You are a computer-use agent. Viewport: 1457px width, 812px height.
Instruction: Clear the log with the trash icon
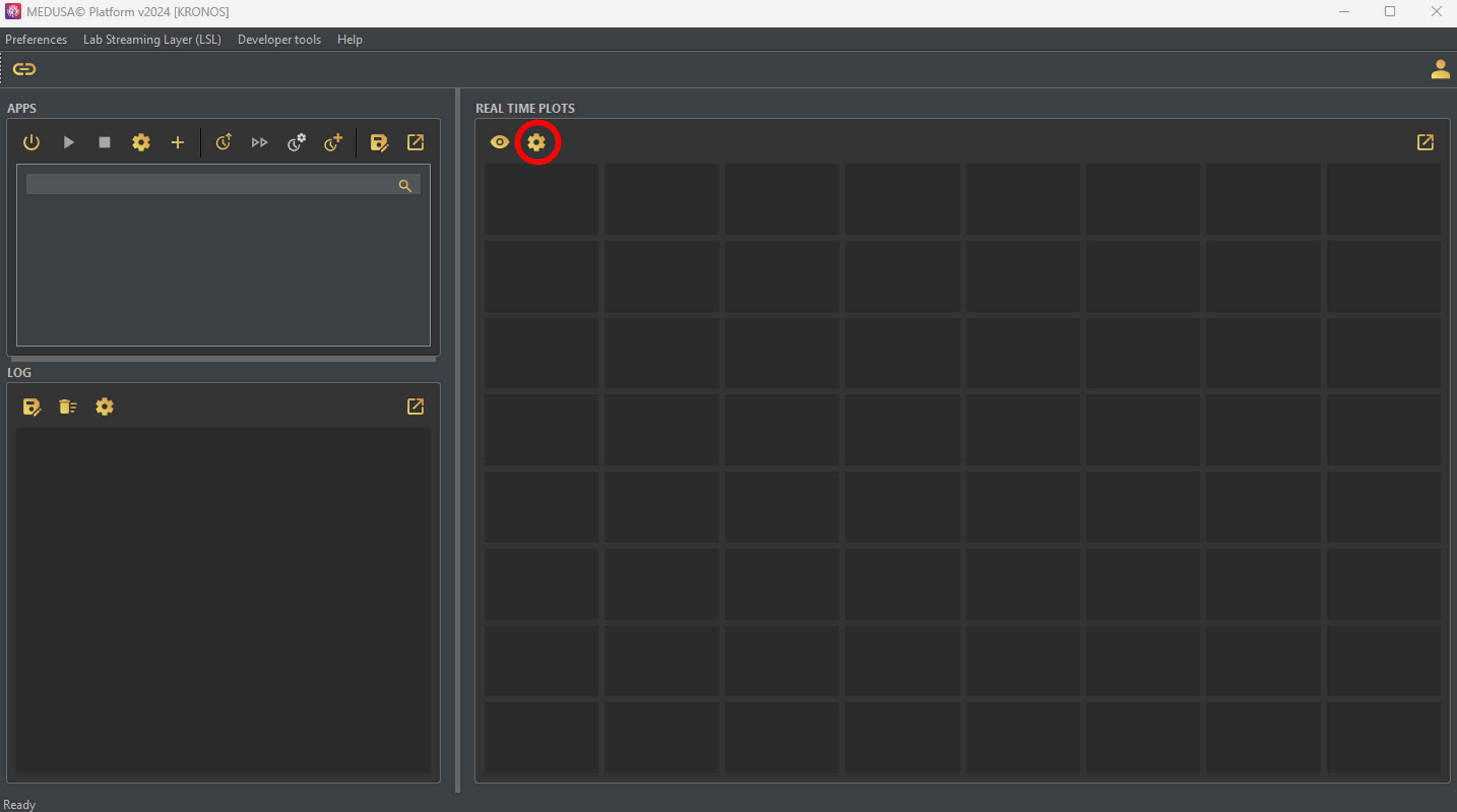click(x=67, y=406)
